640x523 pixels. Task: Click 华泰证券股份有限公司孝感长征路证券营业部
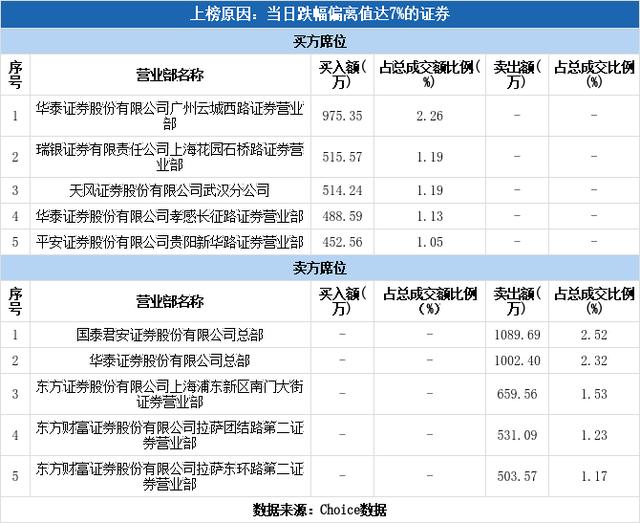click(170, 216)
